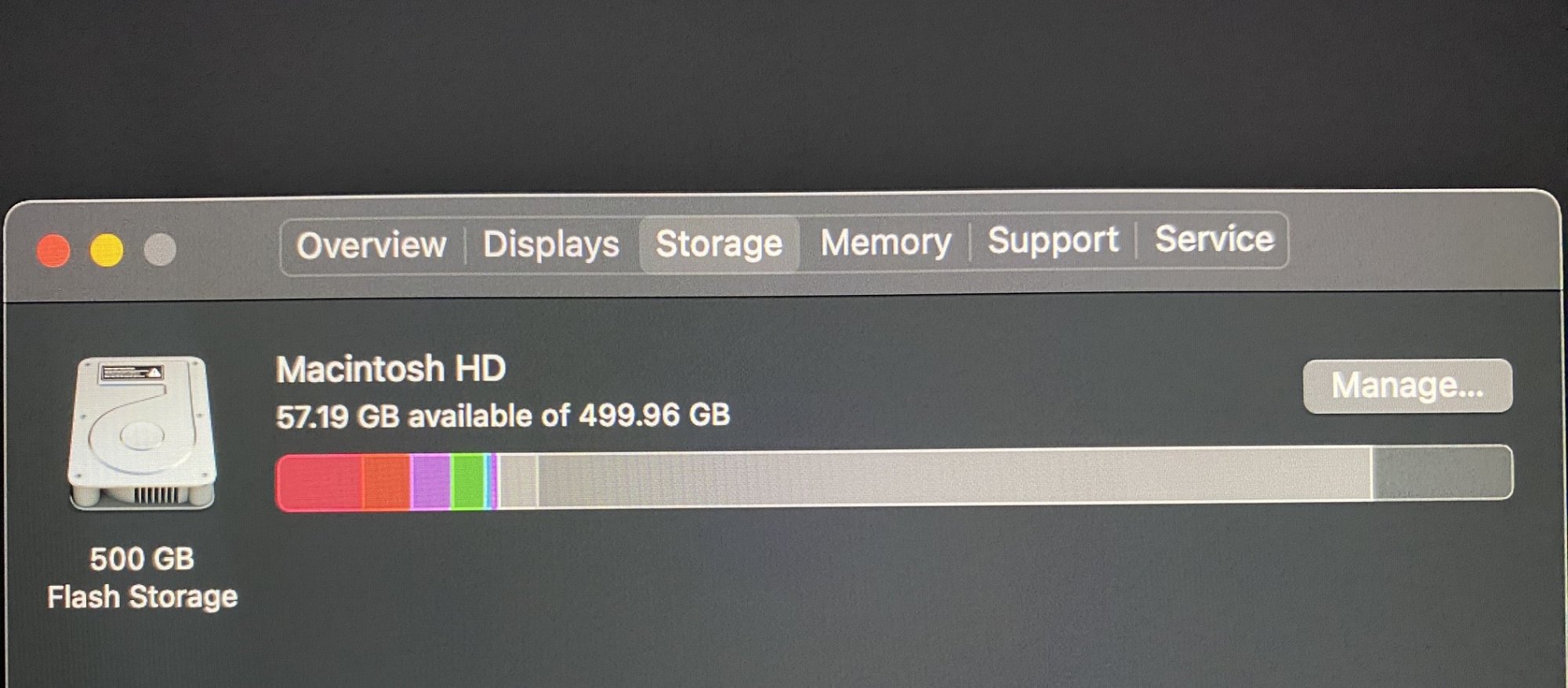The height and width of the screenshot is (688, 1568).
Task: Click the orange segment of storage bar
Action: coord(387,482)
